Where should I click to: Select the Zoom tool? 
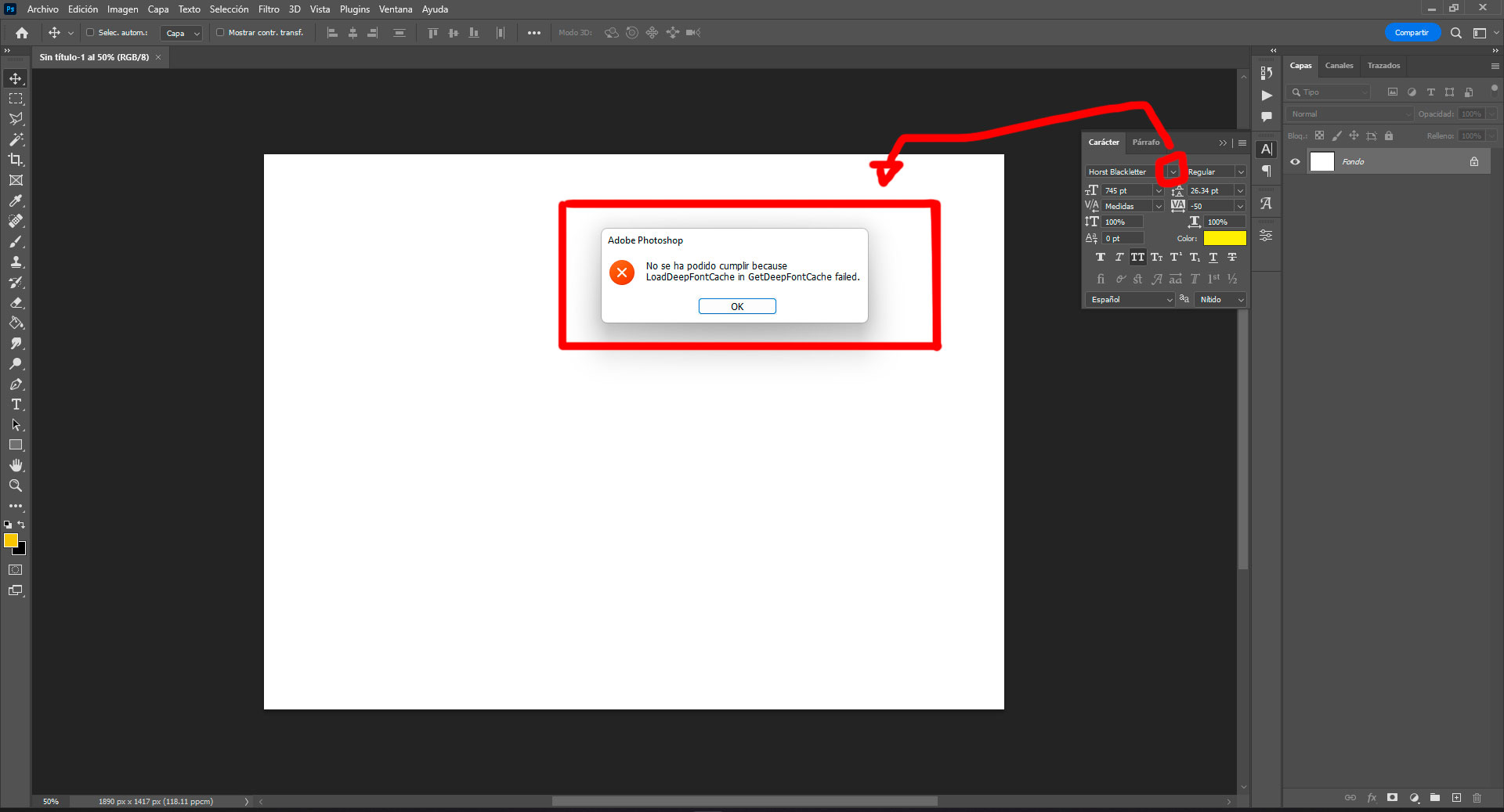(x=16, y=485)
